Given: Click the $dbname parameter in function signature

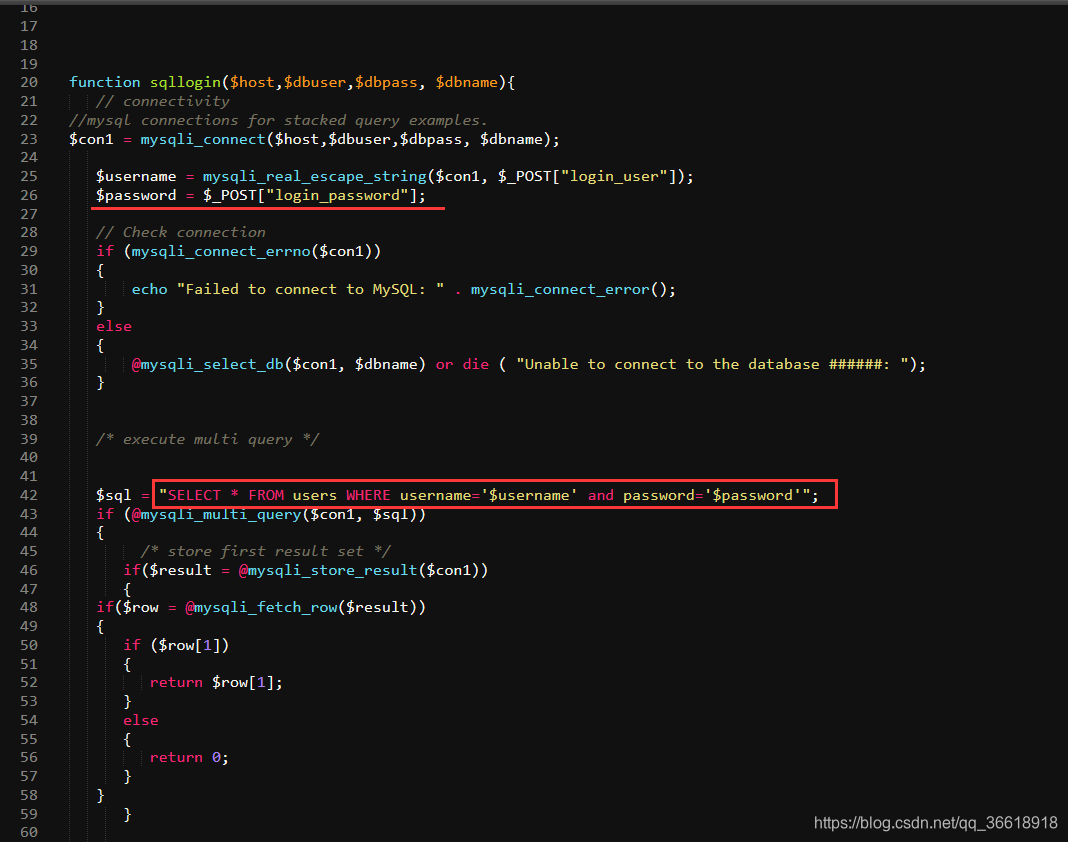Looking at the screenshot, I should click(467, 82).
